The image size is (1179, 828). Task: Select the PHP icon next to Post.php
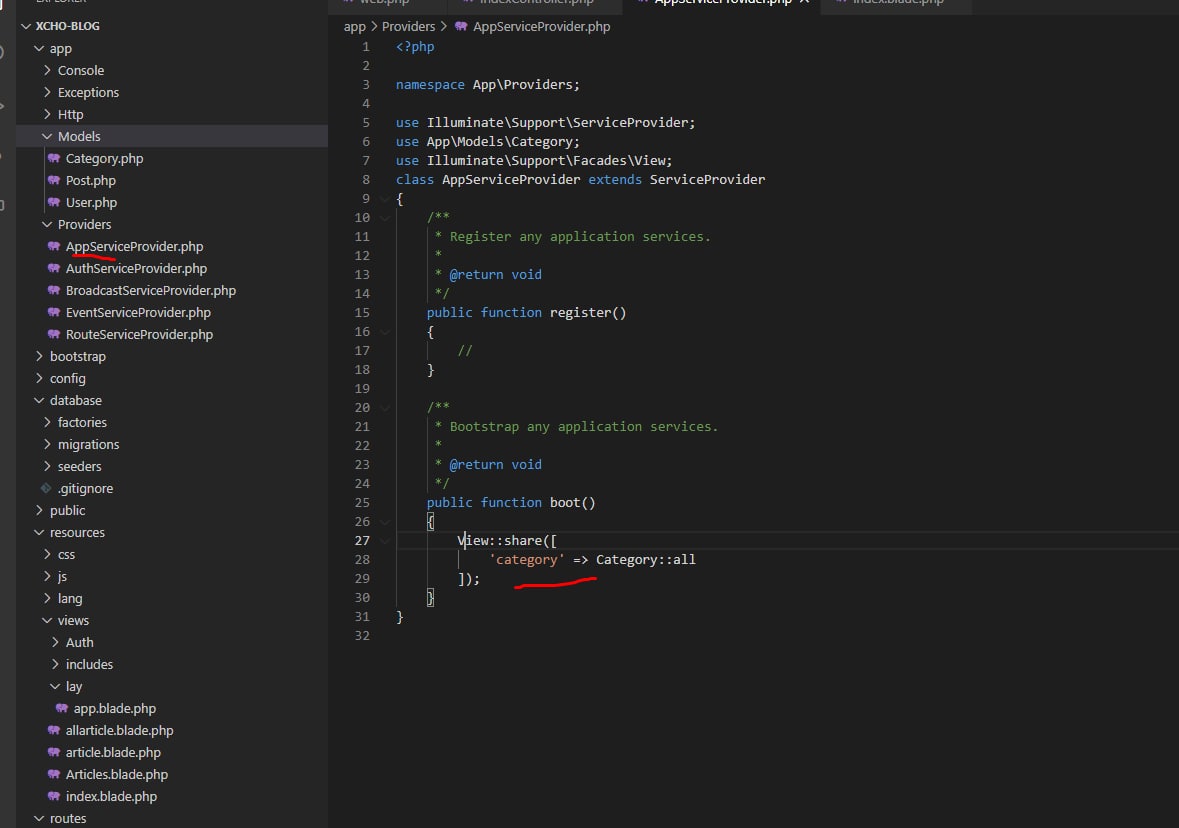pyautogui.click(x=54, y=181)
